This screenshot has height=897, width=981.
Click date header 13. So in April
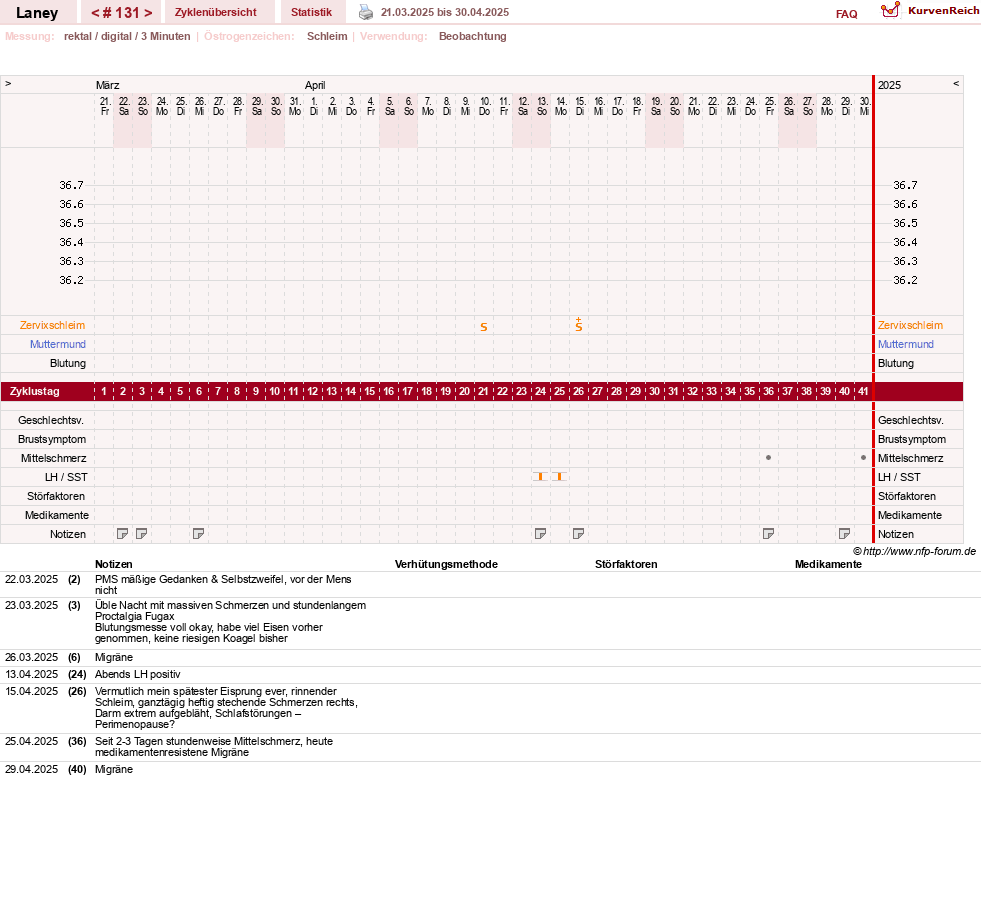(542, 106)
